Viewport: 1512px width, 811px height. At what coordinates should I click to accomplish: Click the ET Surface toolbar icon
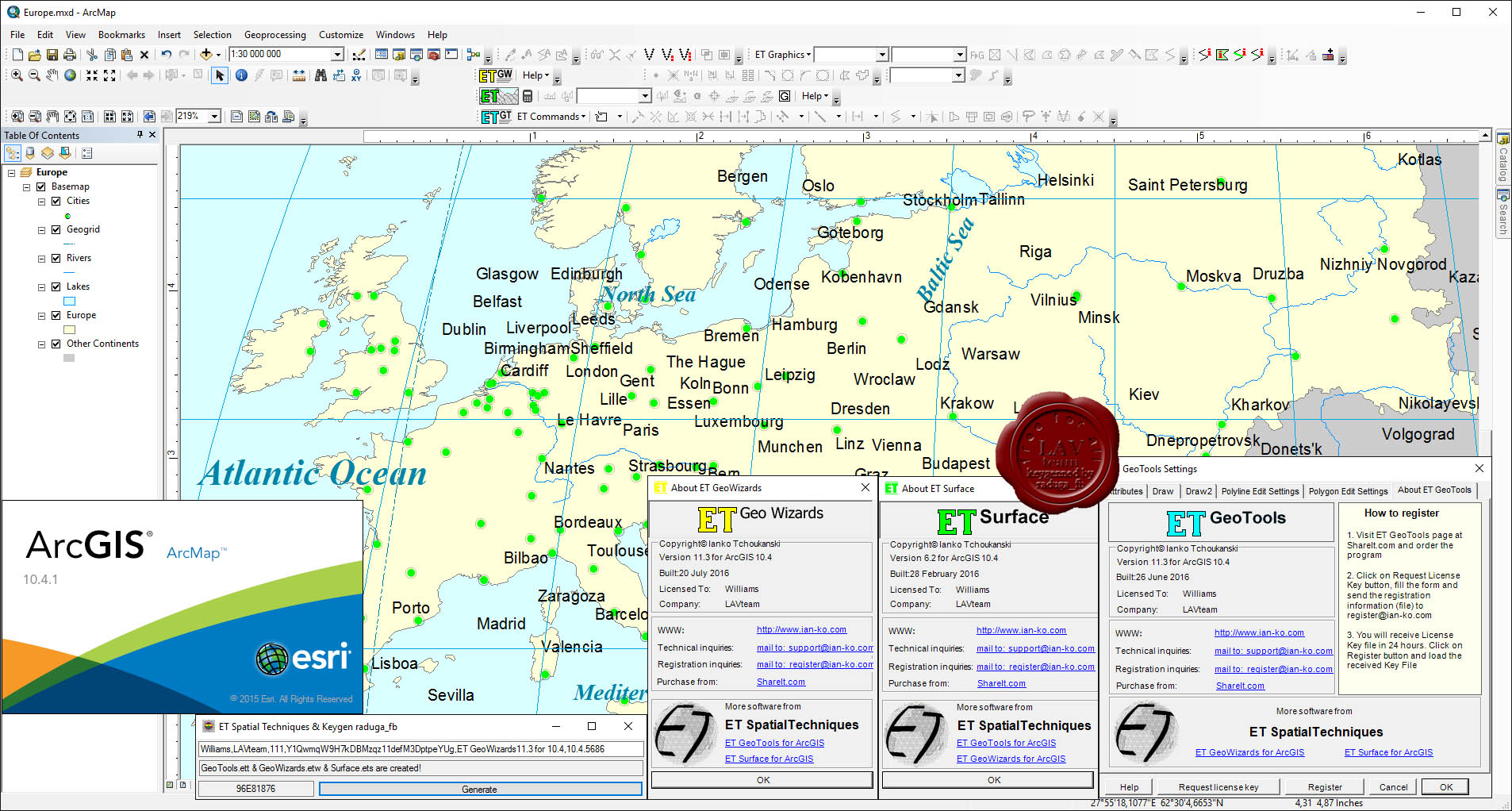[497, 96]
